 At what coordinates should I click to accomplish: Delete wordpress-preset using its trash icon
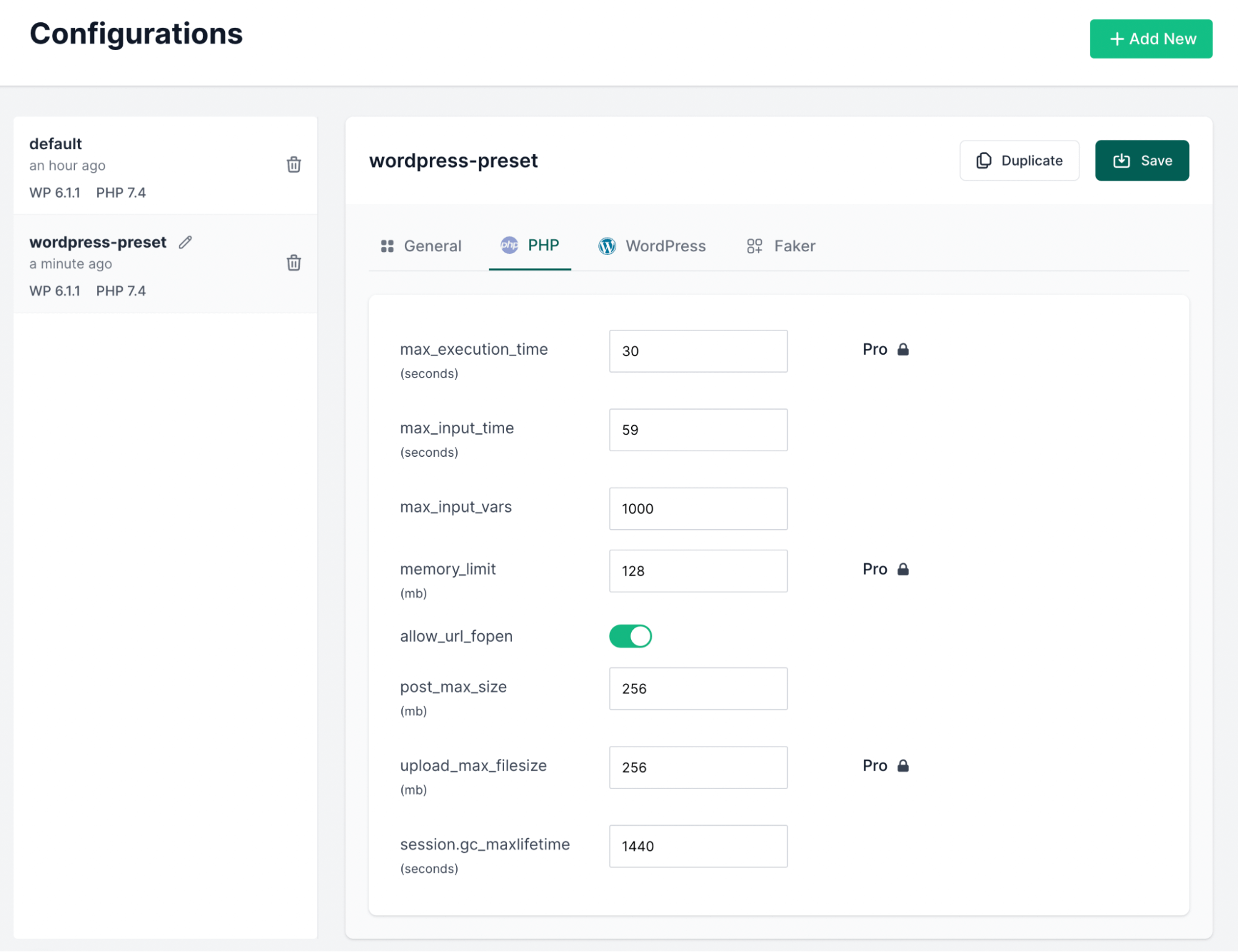click(294, 263)
